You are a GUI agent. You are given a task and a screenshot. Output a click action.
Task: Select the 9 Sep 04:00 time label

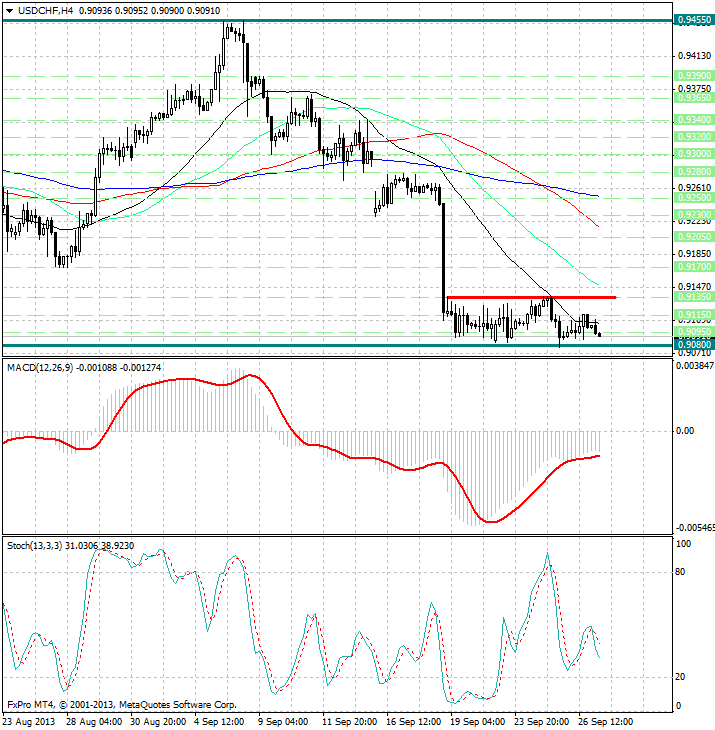(x=283, y=722)
